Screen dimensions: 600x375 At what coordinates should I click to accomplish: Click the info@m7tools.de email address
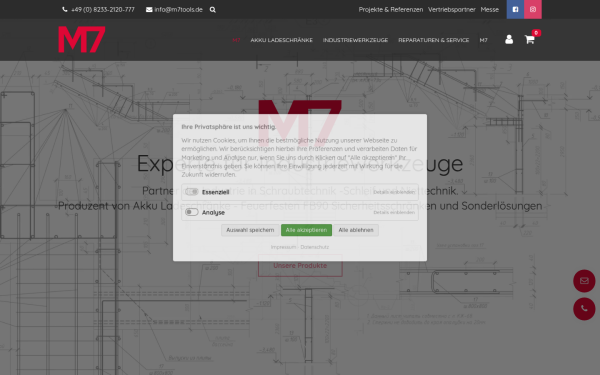click(178, 10)
